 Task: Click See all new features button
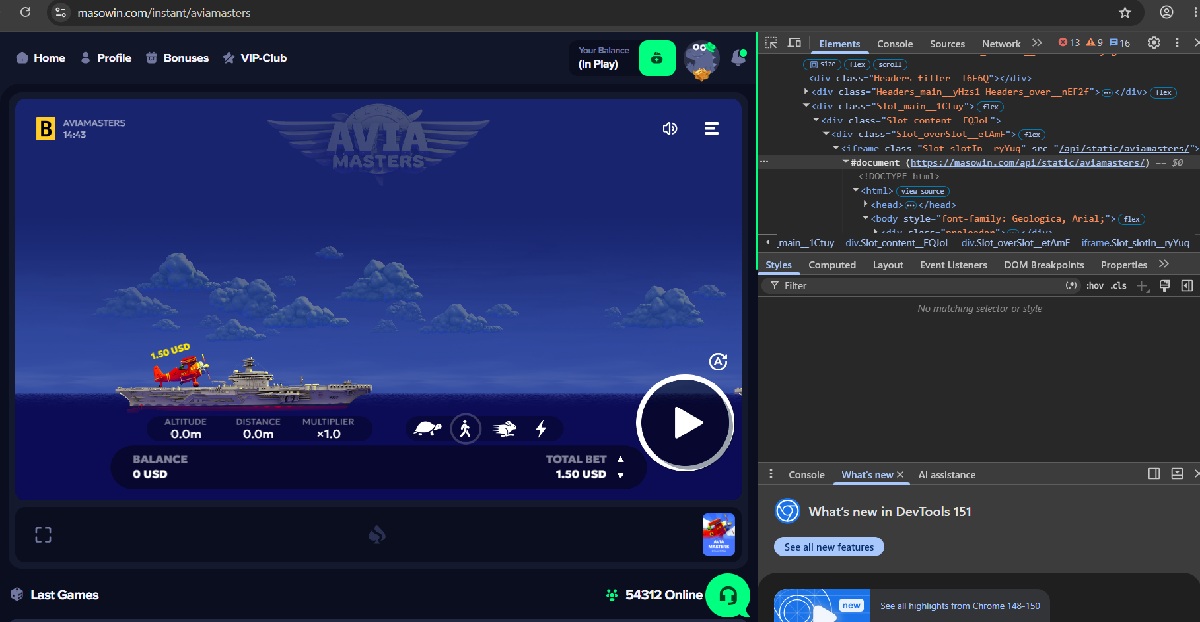[829, 547]
